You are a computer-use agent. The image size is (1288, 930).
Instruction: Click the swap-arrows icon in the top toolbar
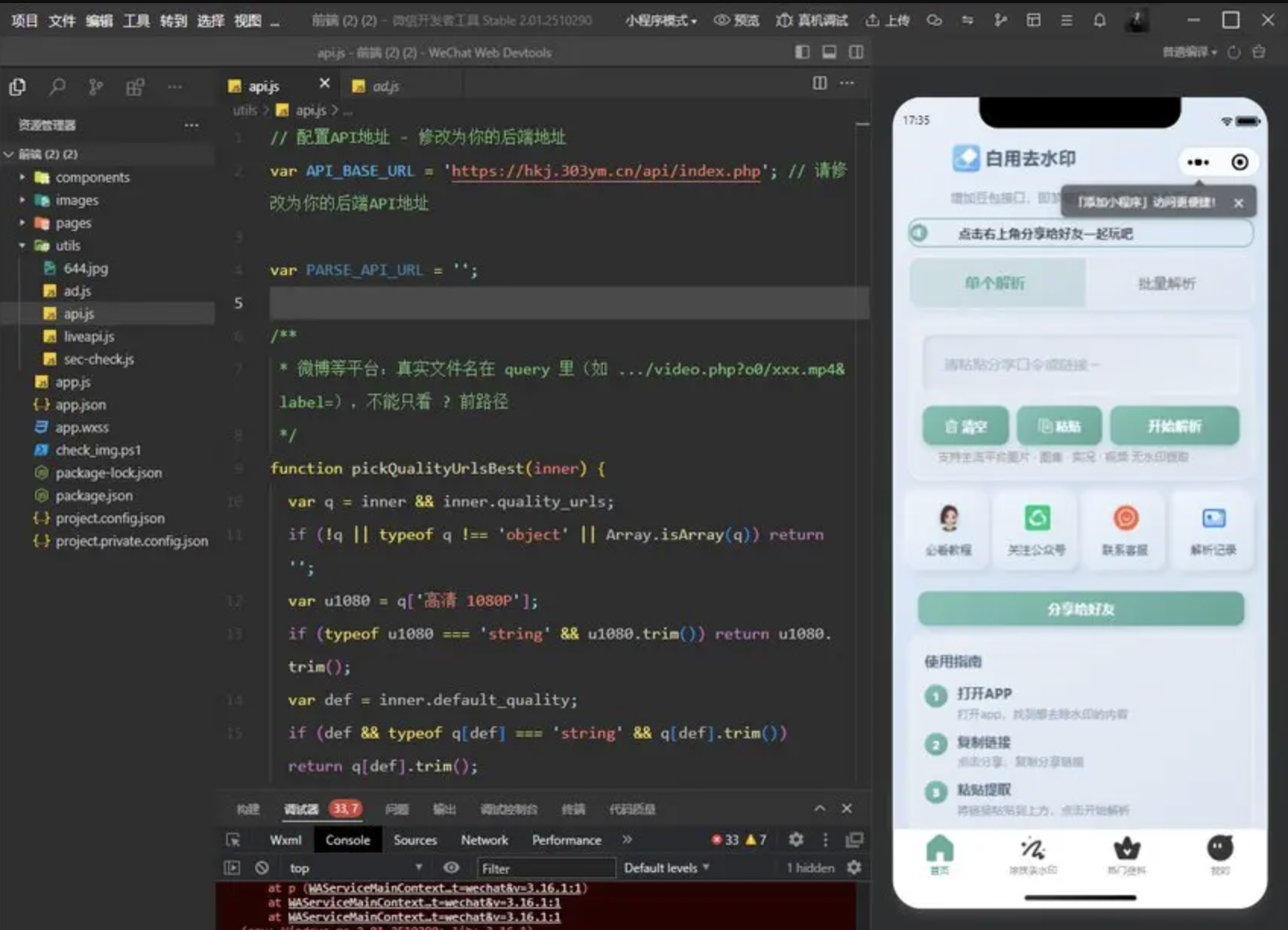coord(968,21)
